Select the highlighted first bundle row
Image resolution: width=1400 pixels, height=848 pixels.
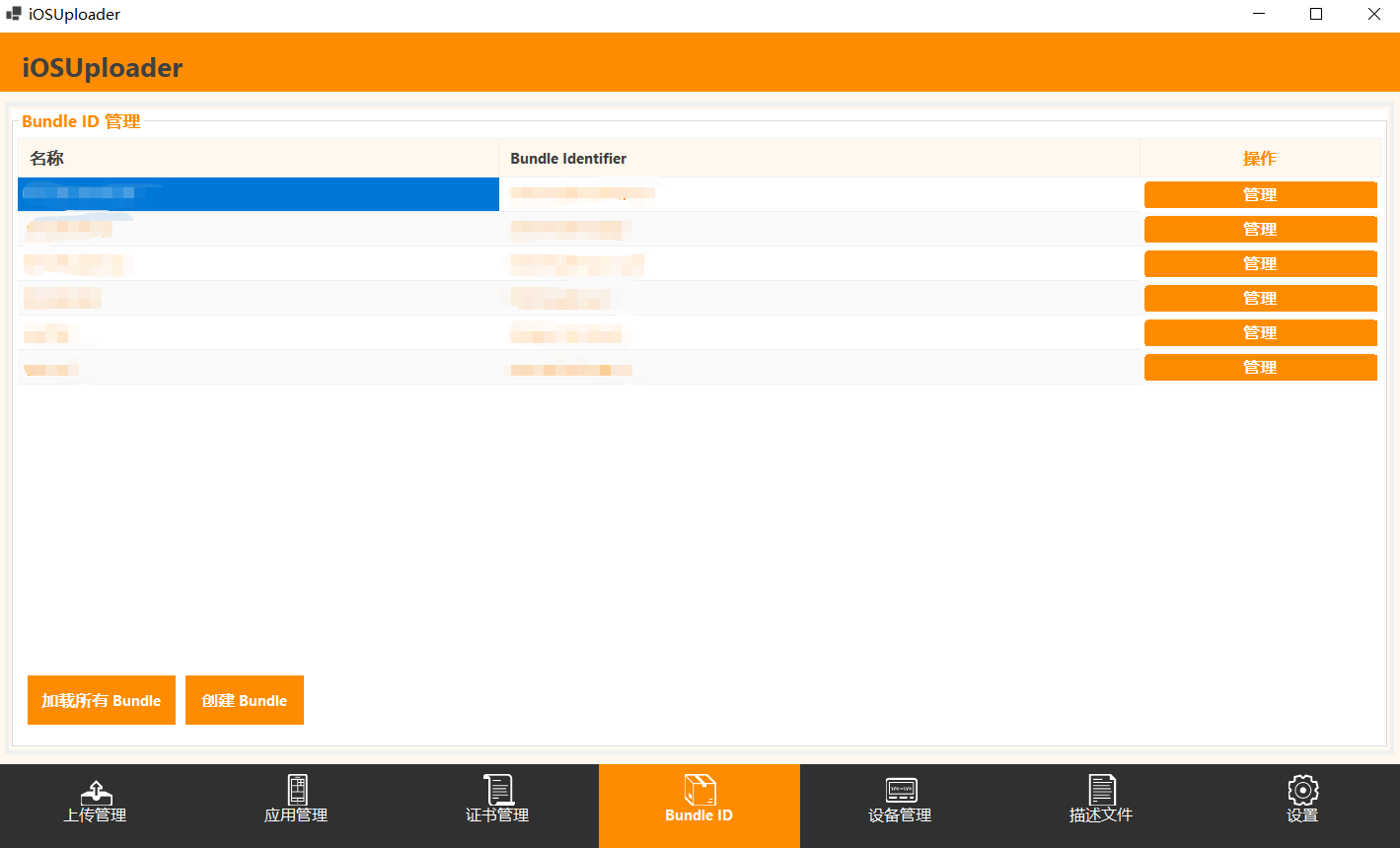(x=258, y=194)
